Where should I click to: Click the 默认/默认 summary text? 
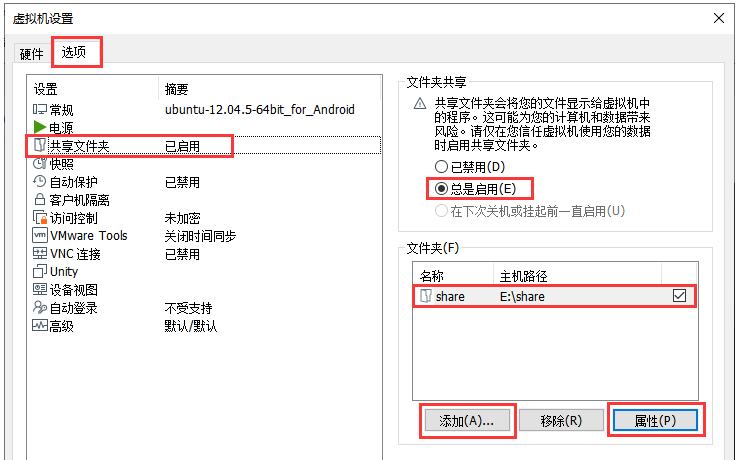click(x=191, y=326)
